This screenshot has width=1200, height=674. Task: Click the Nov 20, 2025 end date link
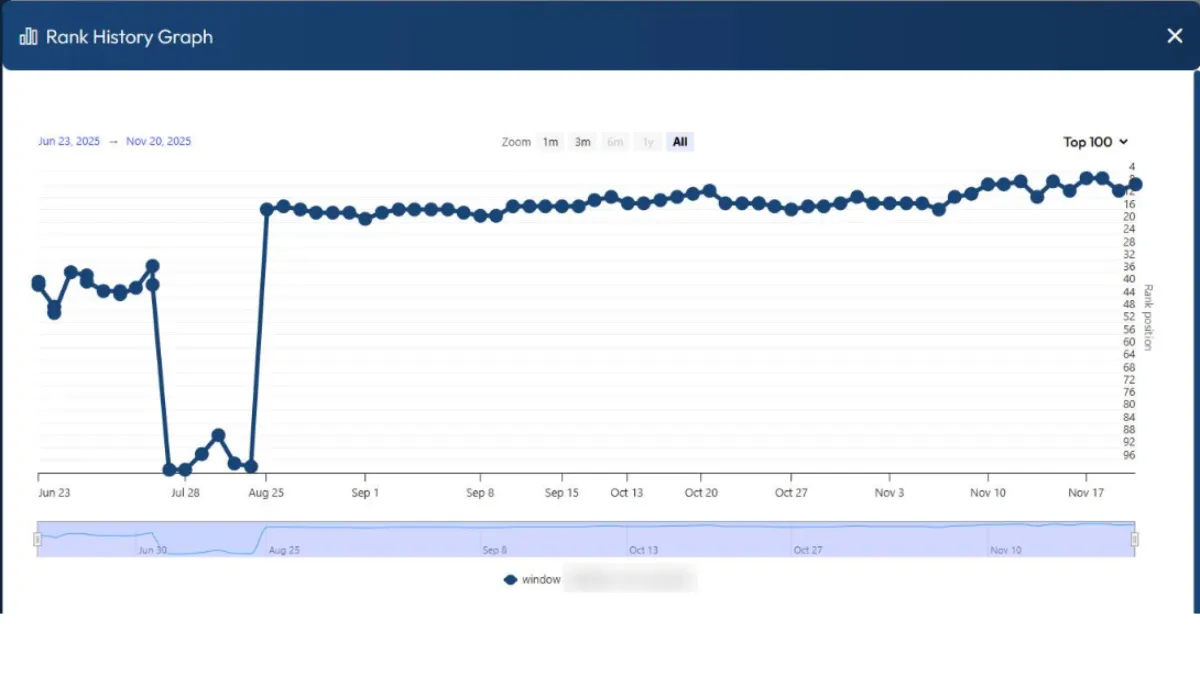pos(158,141)
